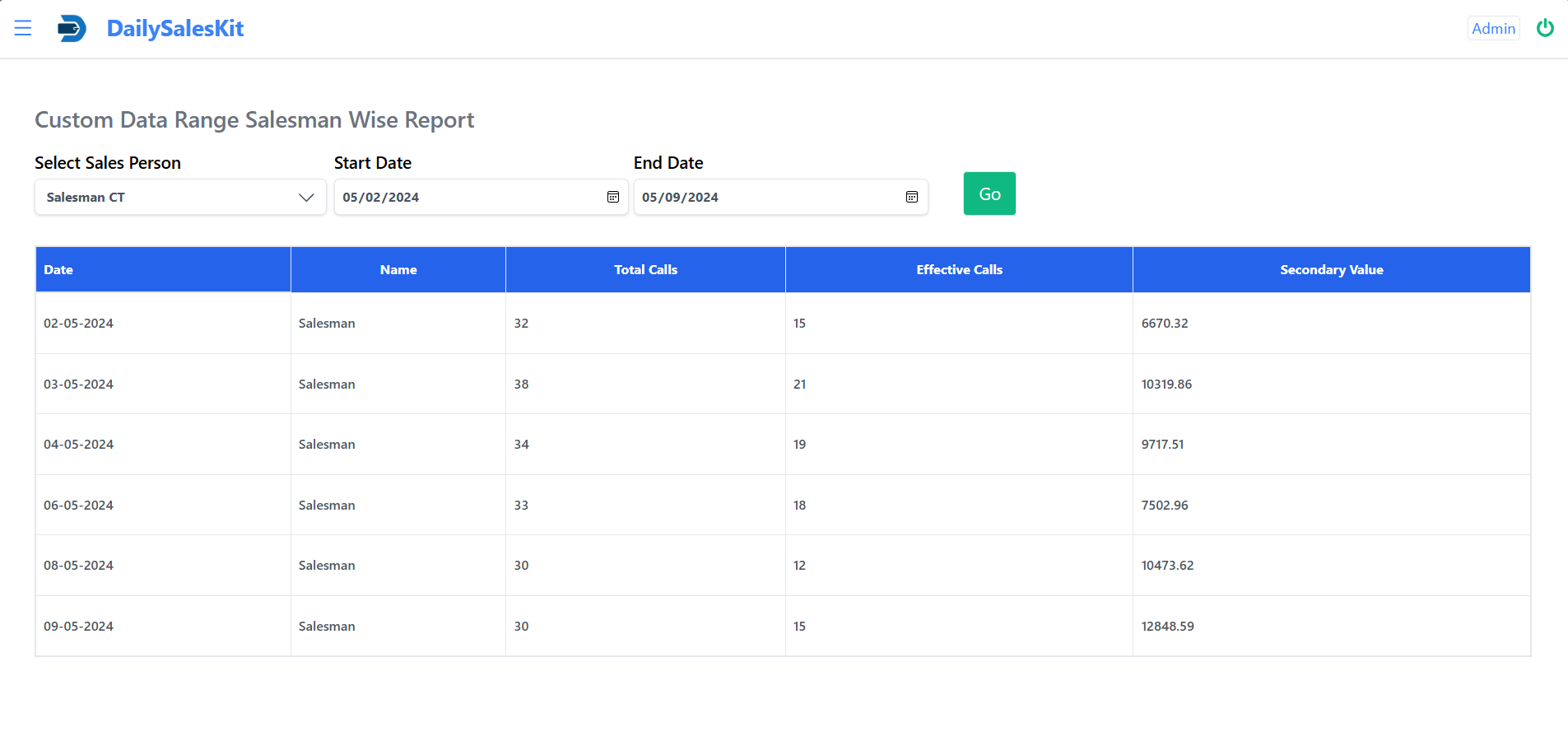Click the DailySalesKit brand title link
The height and width of the screenshot is (732, 1568).
click(175, 28)
